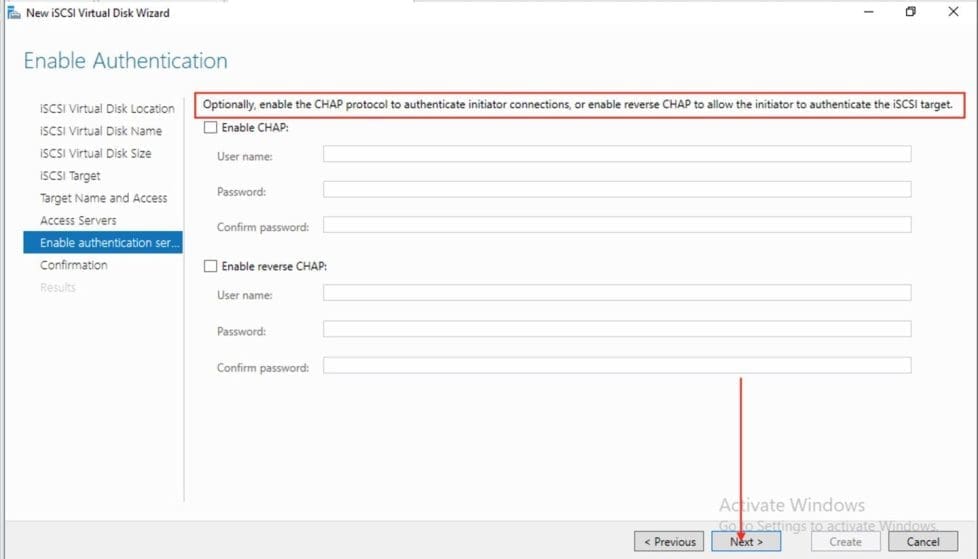Click the CHAP Confirm password field
978x559 pixels.
pos(616,225)
